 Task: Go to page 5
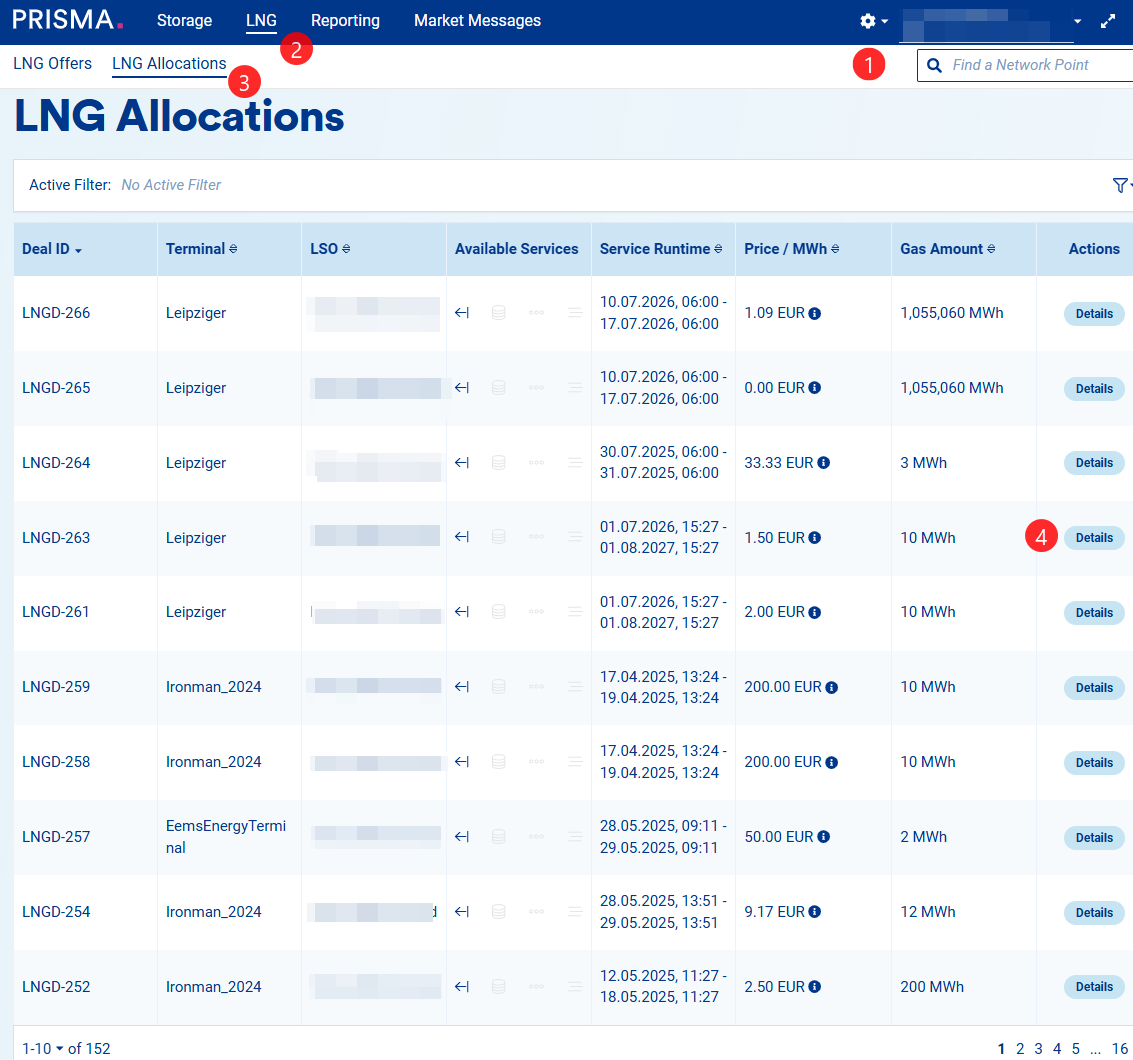[x=1076, y=1048]
